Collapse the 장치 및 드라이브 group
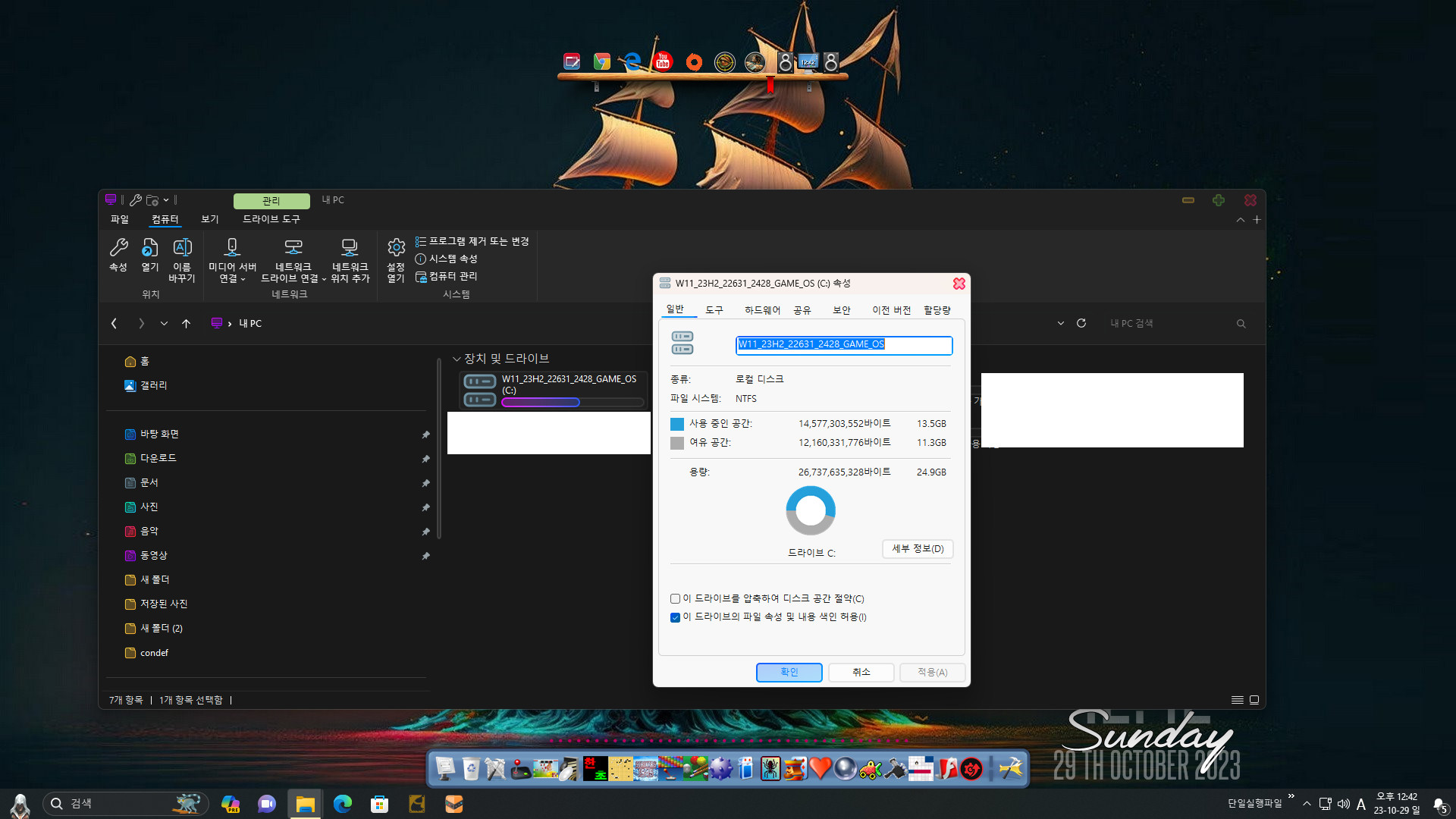 coord(457,359)
